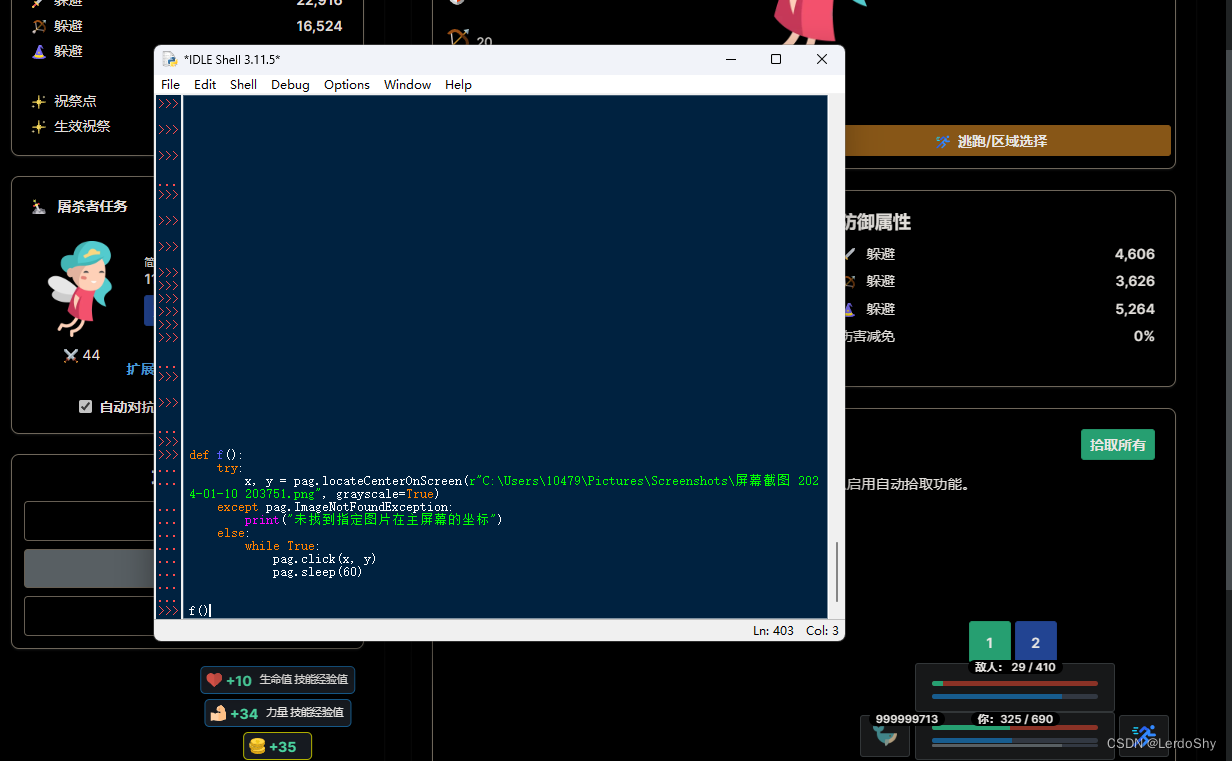This screenshot has height=761, width=1232.
Task: Switch to enemy tab 1
Action: [989, 640]
